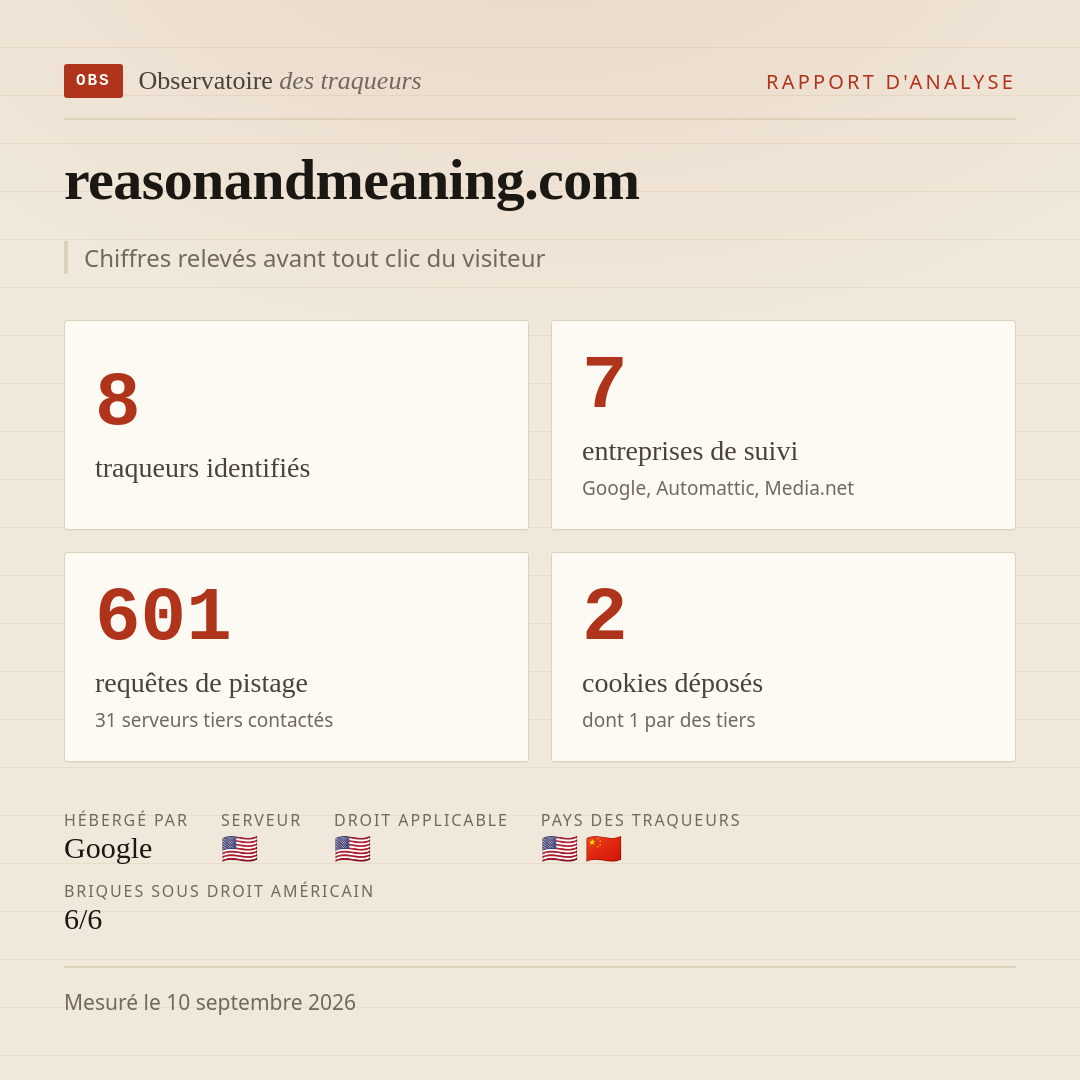The height and width of the screenshot is (1080, 1080).
Task: Click 'Mesuré le 10 septembre 2026' footer
Action: tap(210, 1002)
